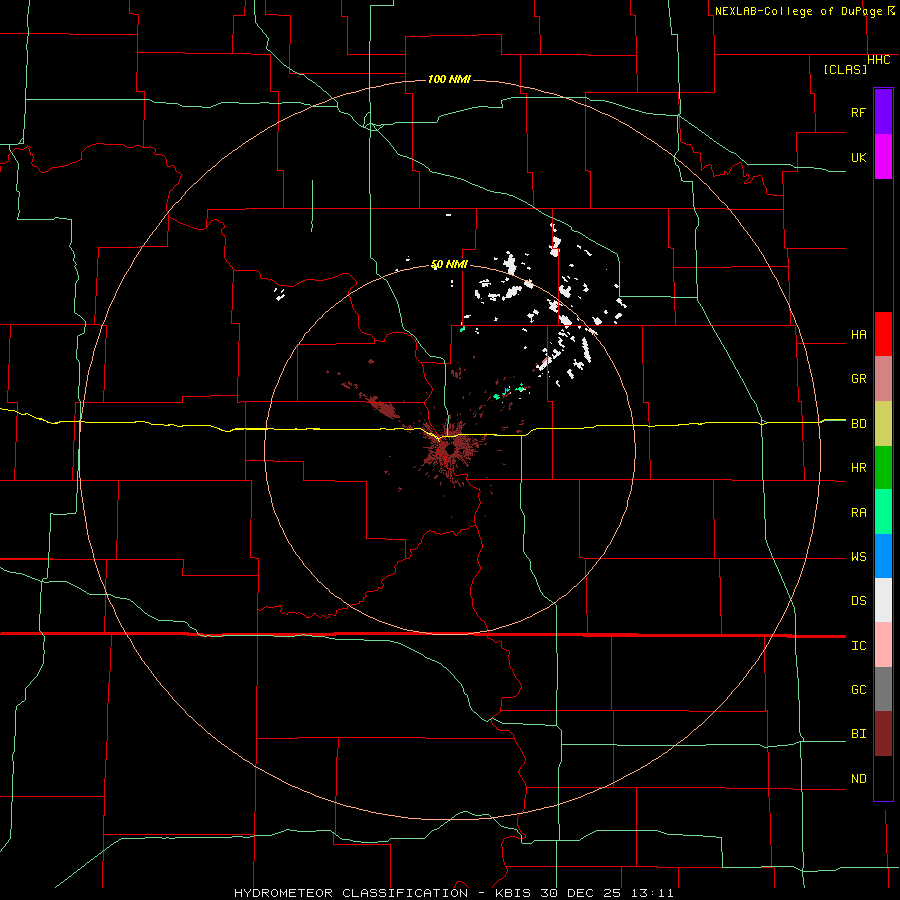The width and height of the screenshot is (900, 900).
Task: Click the IC legend label
Action: (858, 646)
